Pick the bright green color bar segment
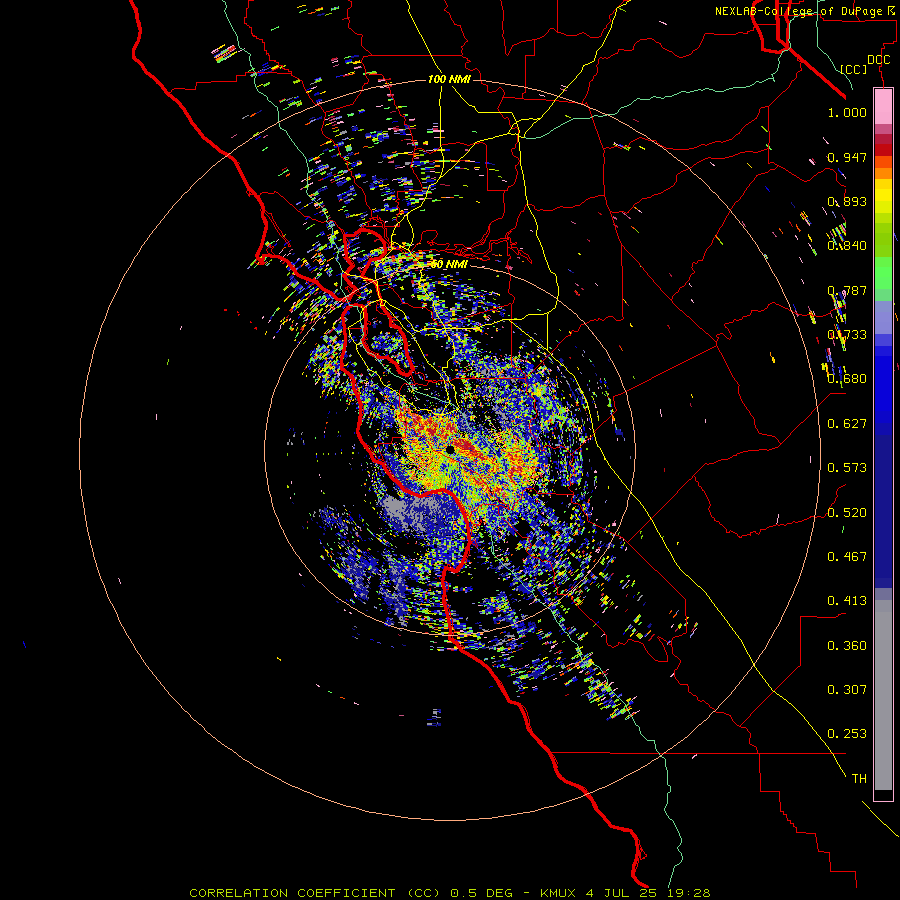Screen dimensions: 900x900 [883, 273]
